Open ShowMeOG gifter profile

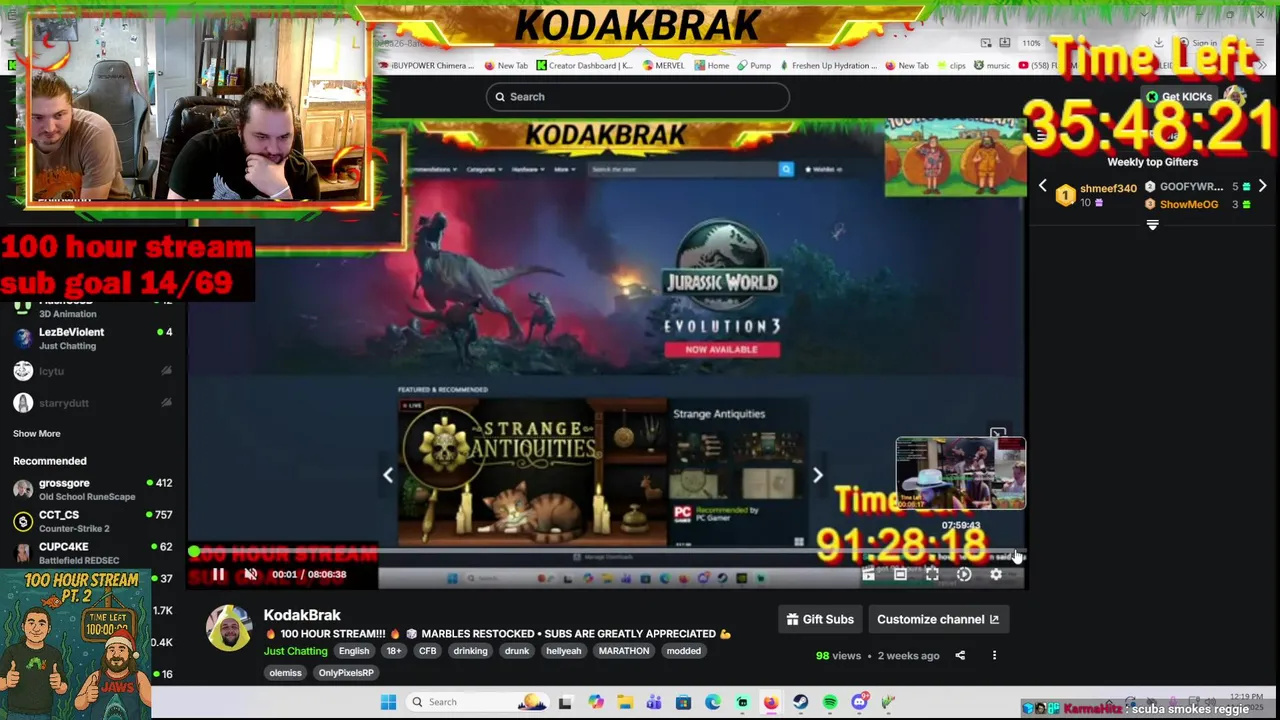(1189, 204)
